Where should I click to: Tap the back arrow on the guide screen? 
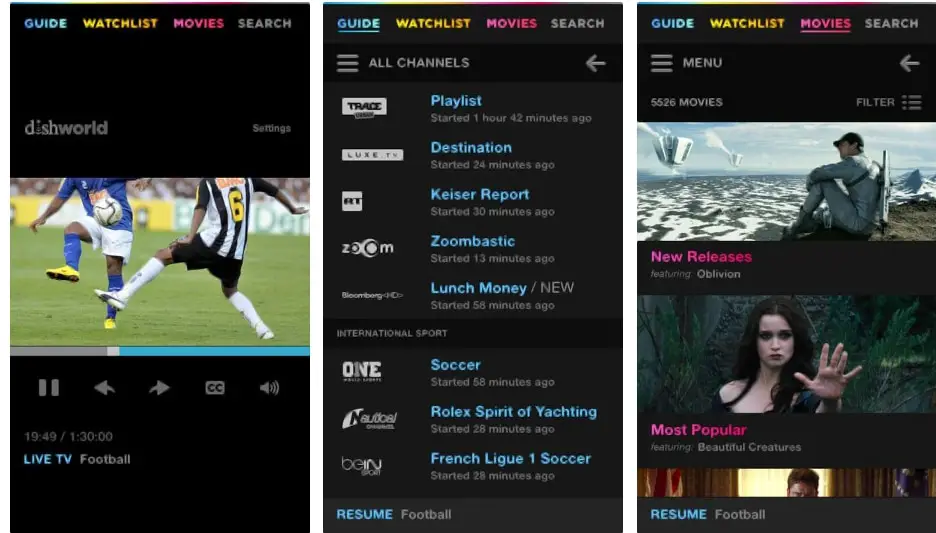[595, 63]
